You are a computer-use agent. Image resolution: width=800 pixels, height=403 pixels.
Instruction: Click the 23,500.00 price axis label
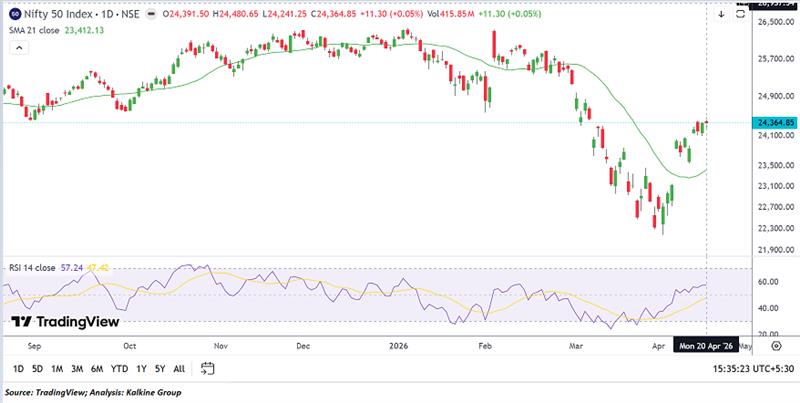click(x=775, y=165)
